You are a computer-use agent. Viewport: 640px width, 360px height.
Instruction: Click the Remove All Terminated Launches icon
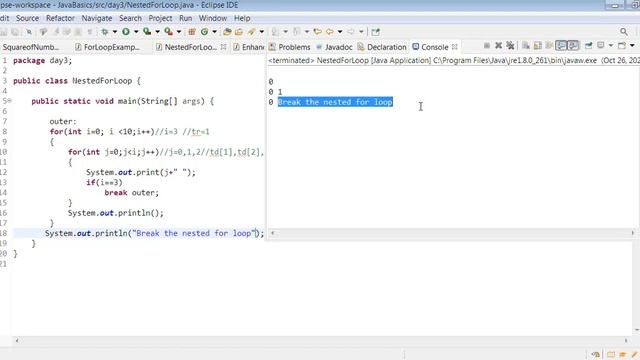[510, 46]
